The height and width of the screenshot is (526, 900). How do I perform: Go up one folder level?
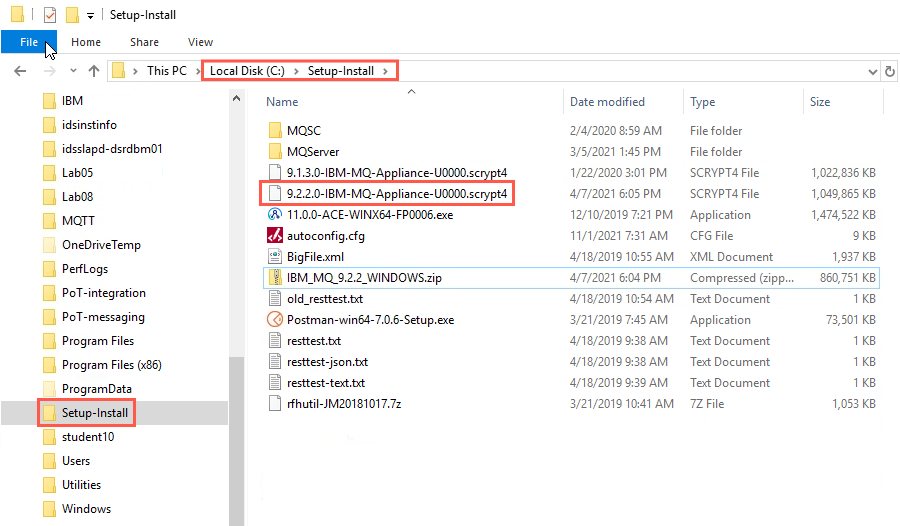tap(94, 71)
